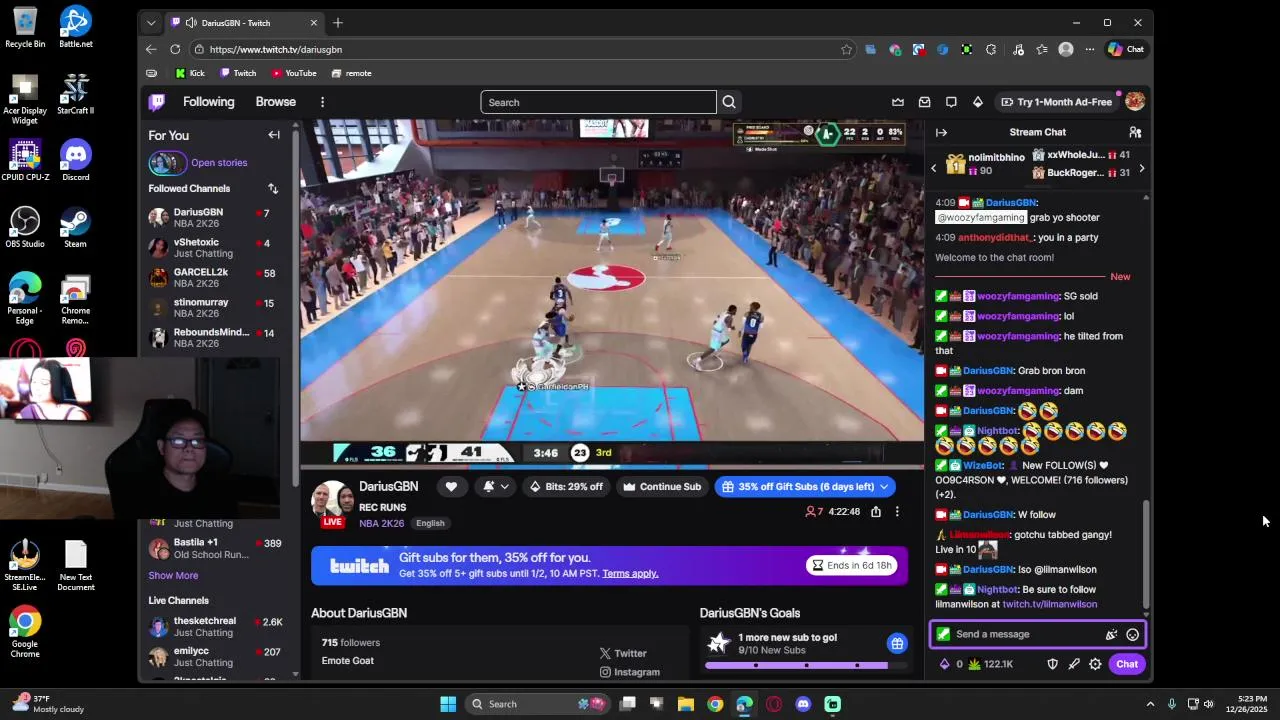Open stinomurray followed channel
This screenshot has width=1280, height=720.
click(x=217, y=308)
